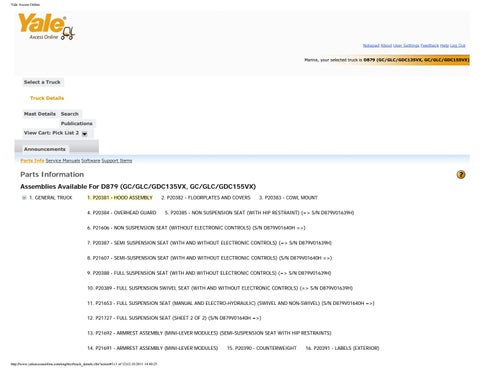Screen dimensions: 480x371
Task: Click the Yale Access Online logo
Action: 46,27
